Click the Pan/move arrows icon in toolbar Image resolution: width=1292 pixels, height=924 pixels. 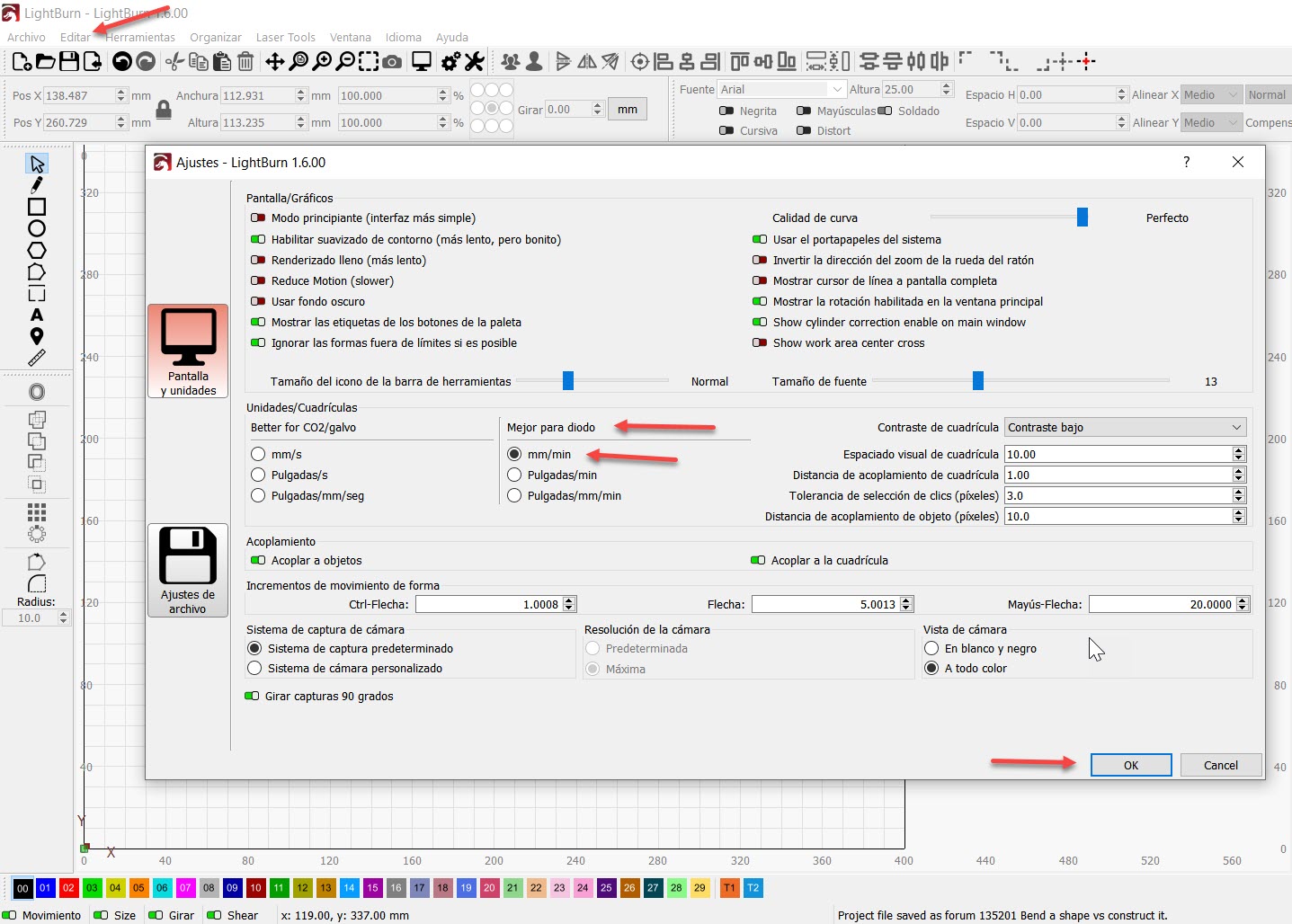click(274, 61)
